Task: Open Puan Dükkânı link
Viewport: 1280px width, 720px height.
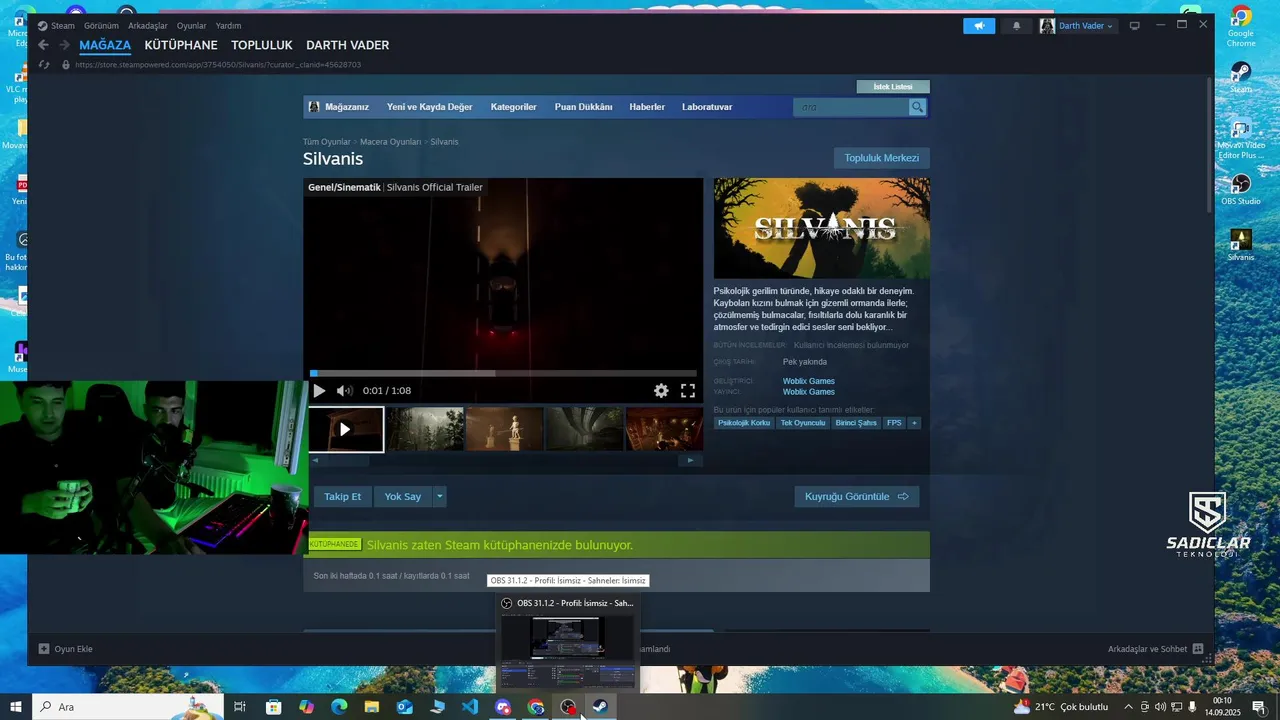Action: [x=583, y=107]
